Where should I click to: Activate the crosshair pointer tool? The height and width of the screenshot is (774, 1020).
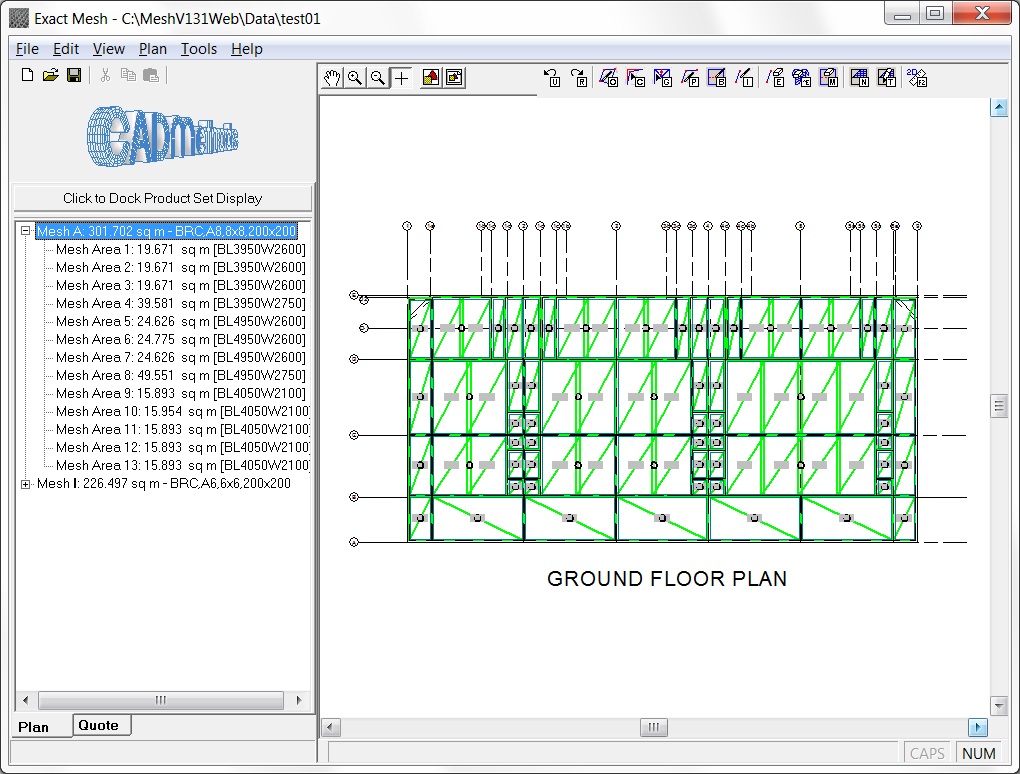pyautogui.click(x=401, y=78)
